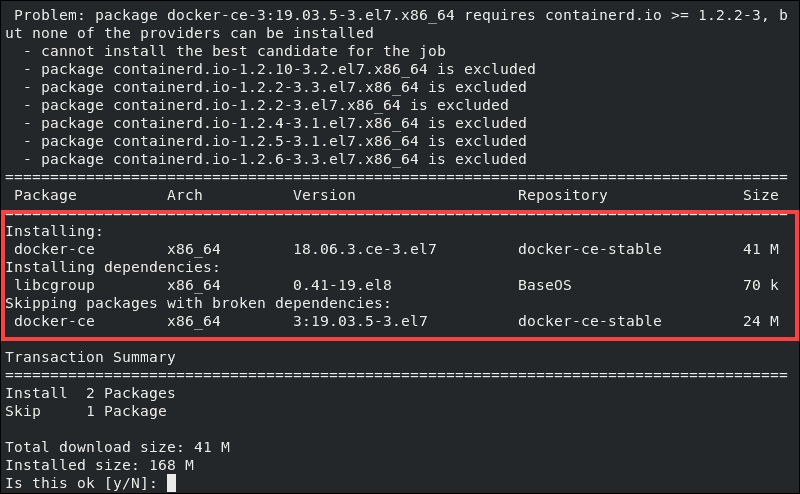Click 'Skip 1 Package' line

click(x=86, y=411)
